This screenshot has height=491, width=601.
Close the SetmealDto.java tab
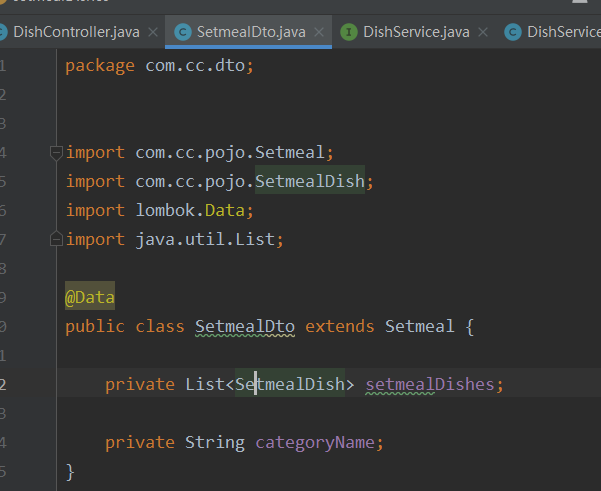tap(319, 32)
